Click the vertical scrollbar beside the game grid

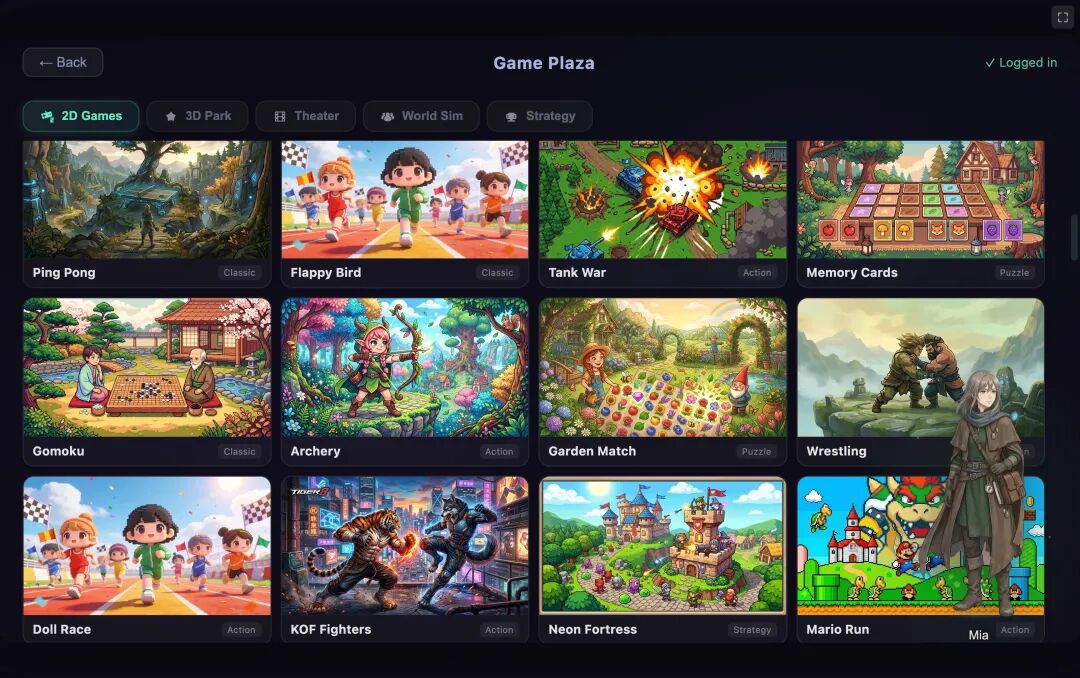tap(1073, 238)
